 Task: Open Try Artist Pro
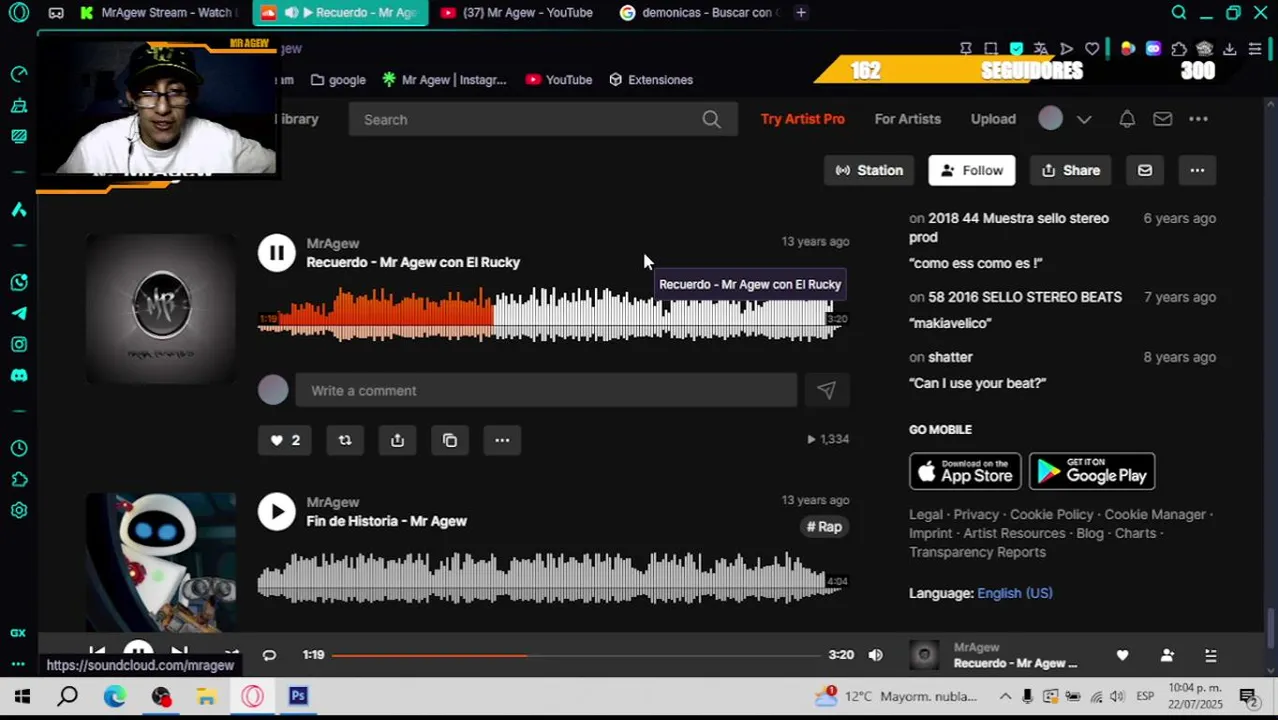pyautogui.click(x=802, y=119)
